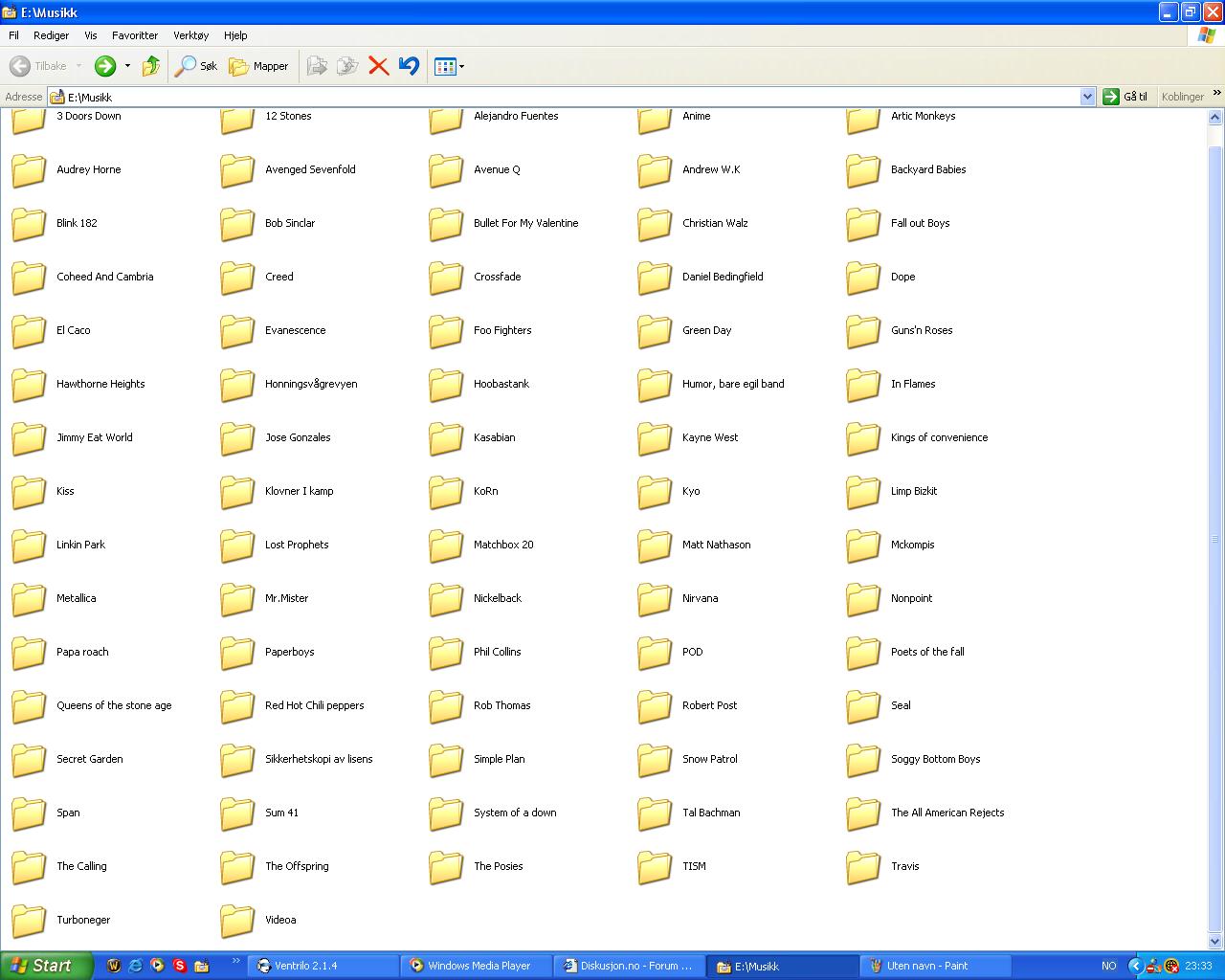1225x980 pixels.
Task: Select the Metallica folder
Action: (55, 599)
